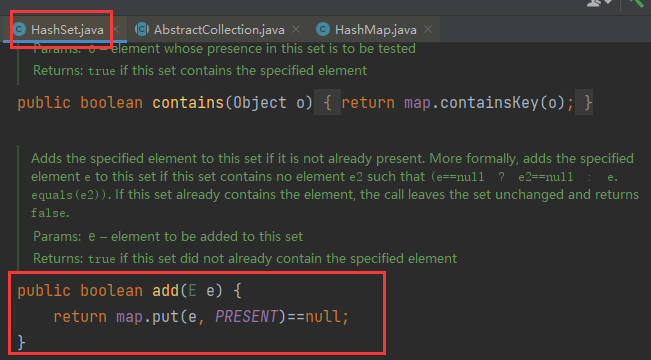Switch to the AbstractCollection.java tab
Viewport: 651px width, 360px height.
click(219, 30)
